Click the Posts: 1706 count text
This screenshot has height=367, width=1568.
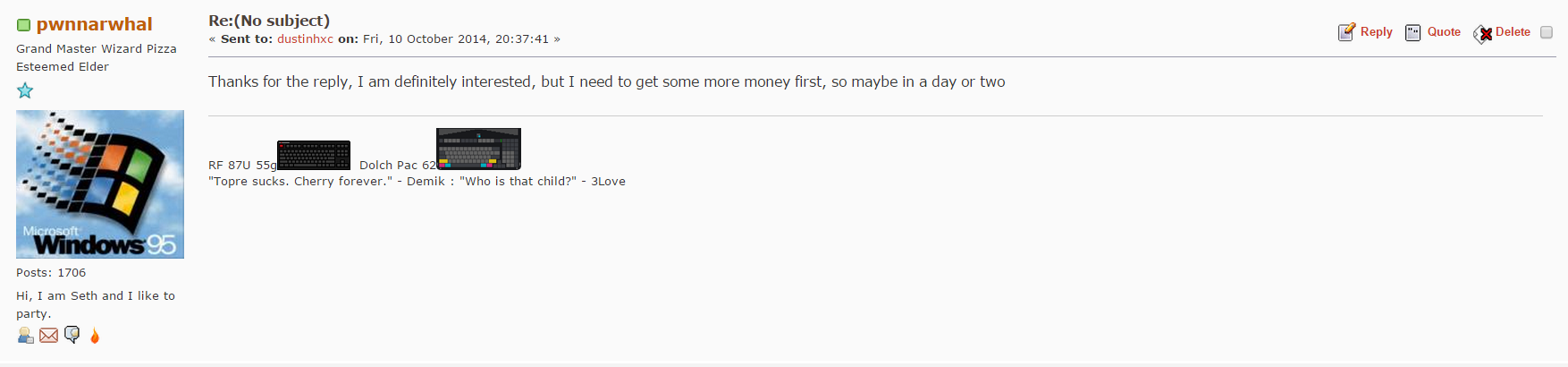click(51, 273)
